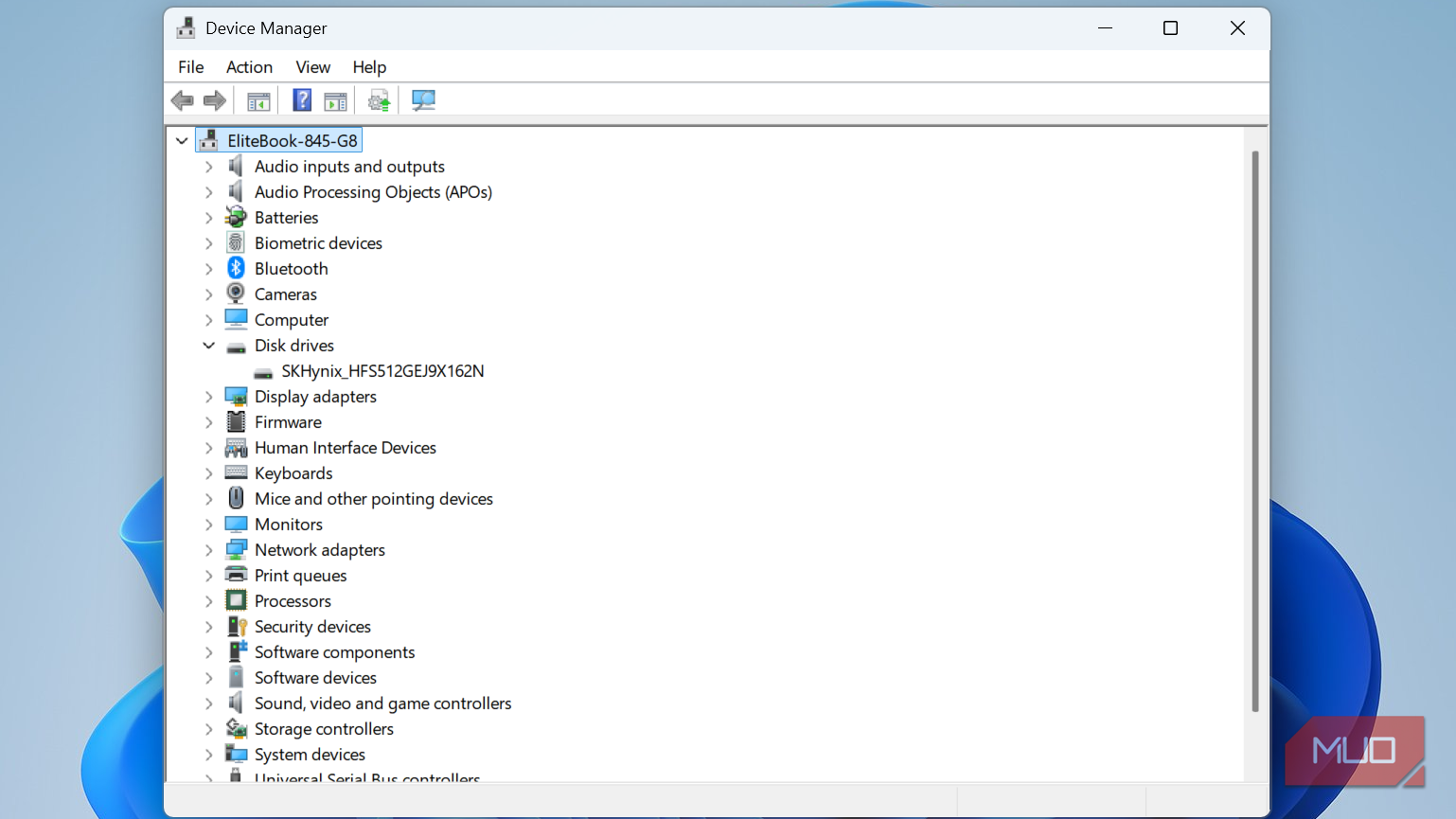Screen dimensions: 1456x819
Task: Expand the Monitors category
Action: point(209,525)
